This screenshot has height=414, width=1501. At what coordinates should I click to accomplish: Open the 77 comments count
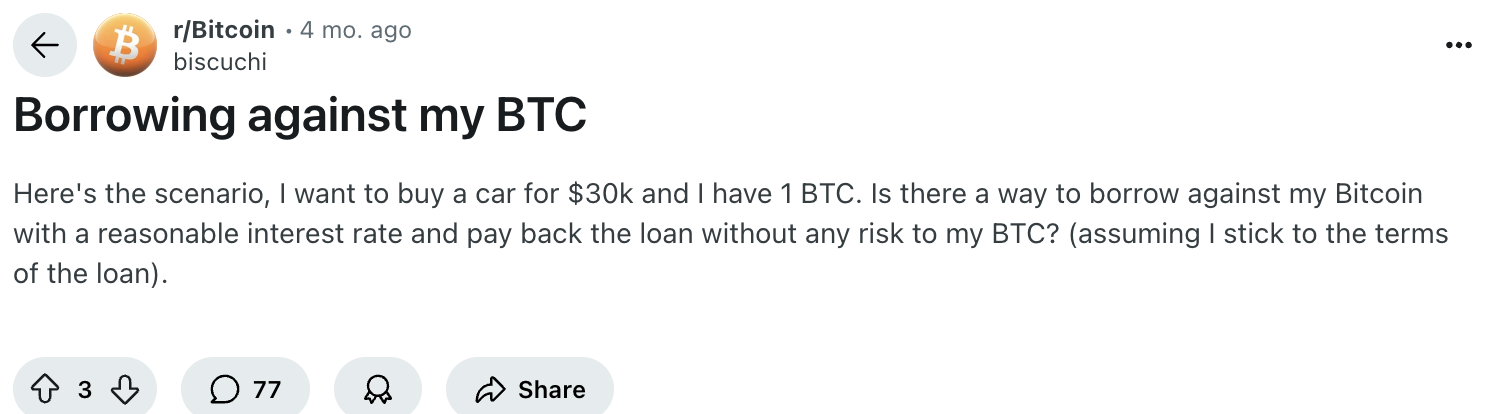267,389
